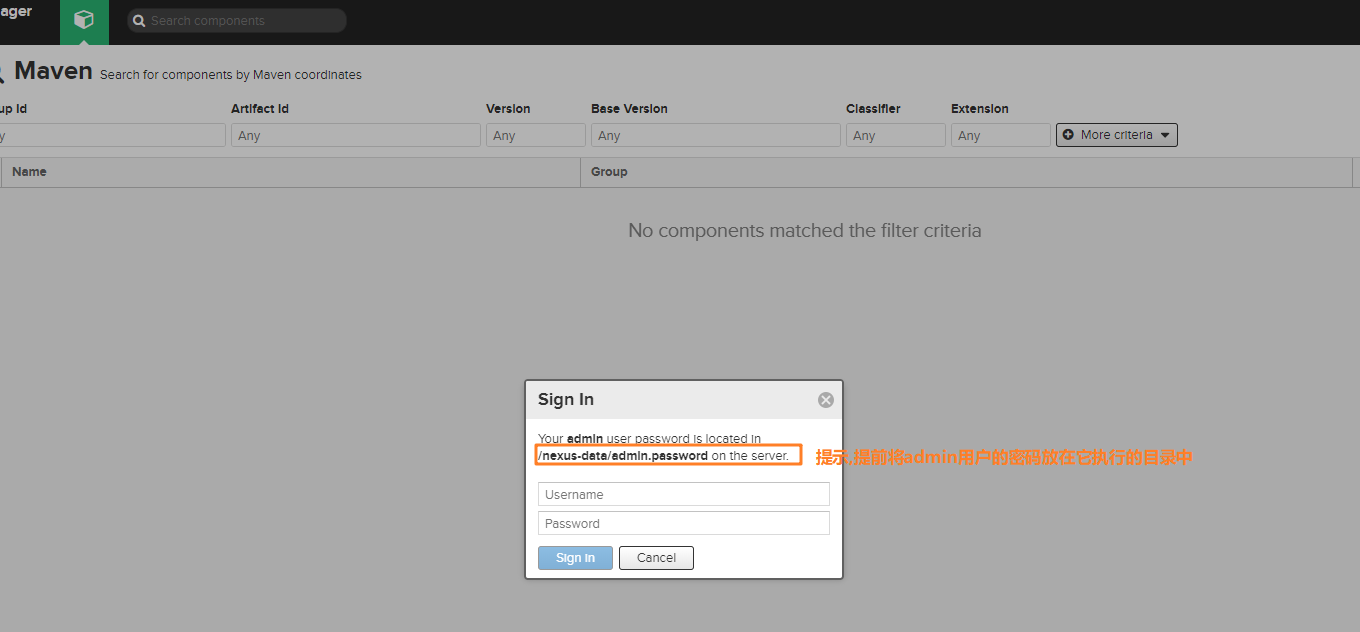This screenshot has width=1360, height=632.
Task: Focus the Password field in Sign In dialog
Action: [x=684, y=523]
